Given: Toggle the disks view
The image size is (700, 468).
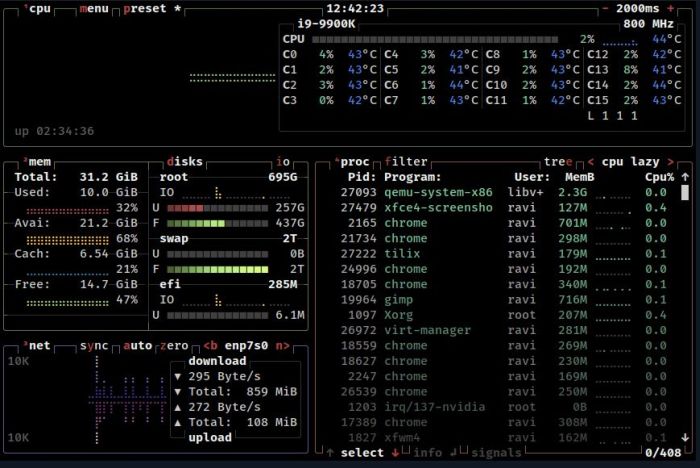Looking at the screenshot, I should [184, 161].
